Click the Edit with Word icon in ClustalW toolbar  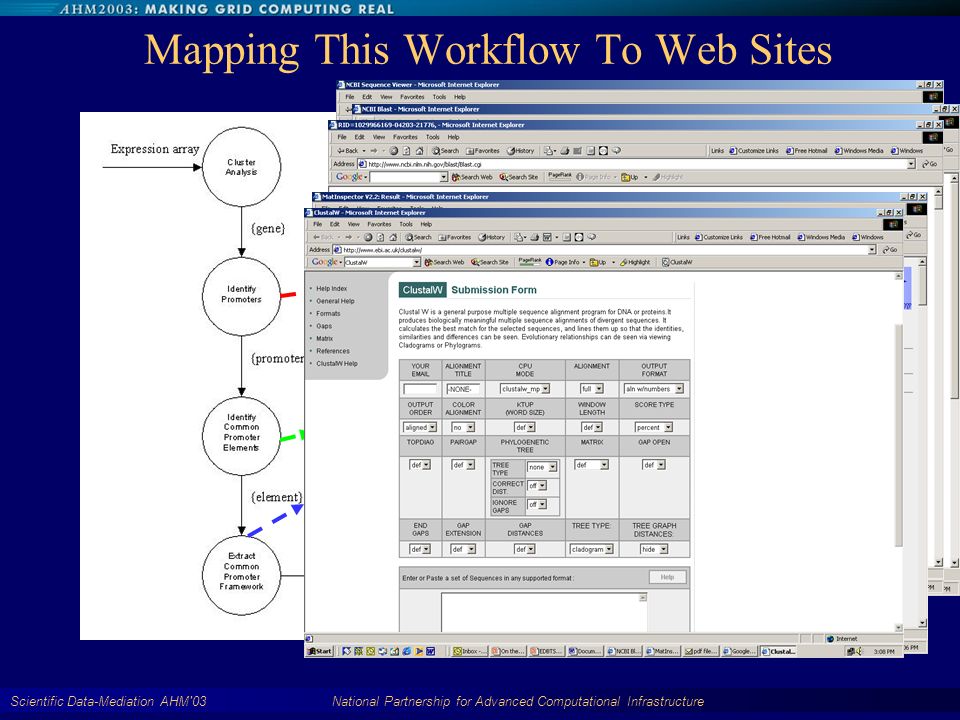coord(548,237)
